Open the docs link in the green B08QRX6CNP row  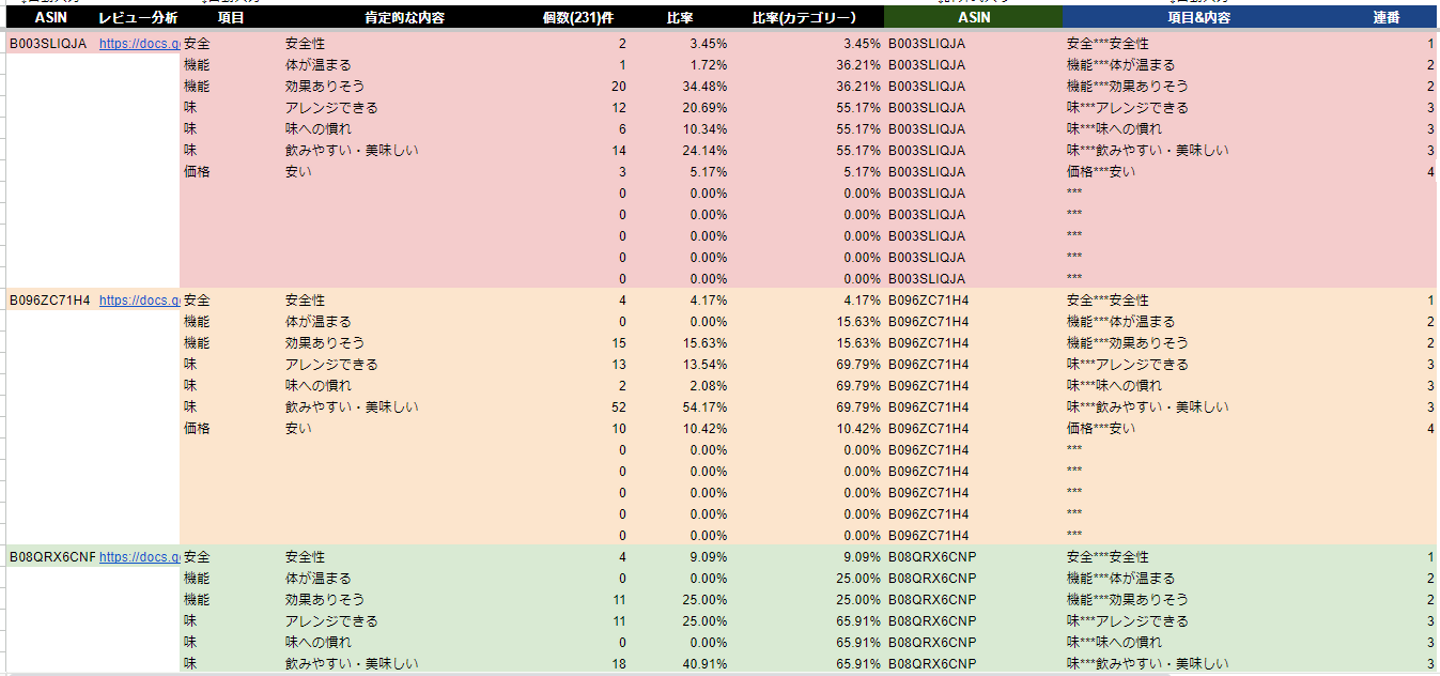[139, 557]
